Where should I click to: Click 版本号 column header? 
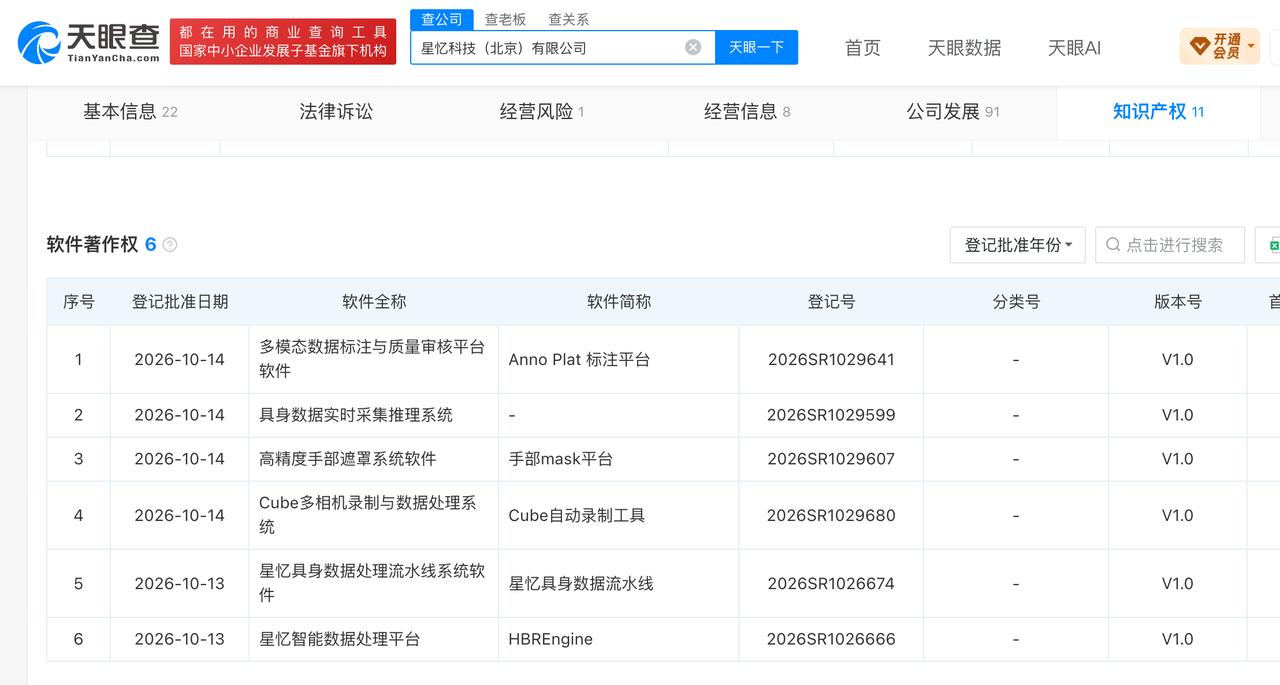point(1178,301)
